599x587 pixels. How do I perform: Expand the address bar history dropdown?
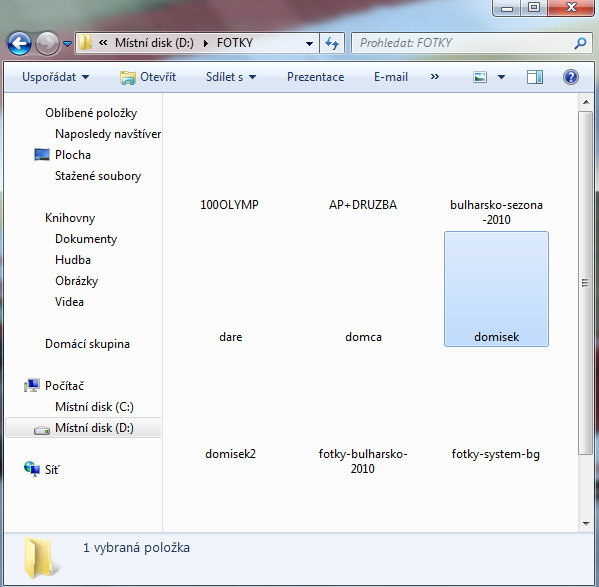[309, 44]
